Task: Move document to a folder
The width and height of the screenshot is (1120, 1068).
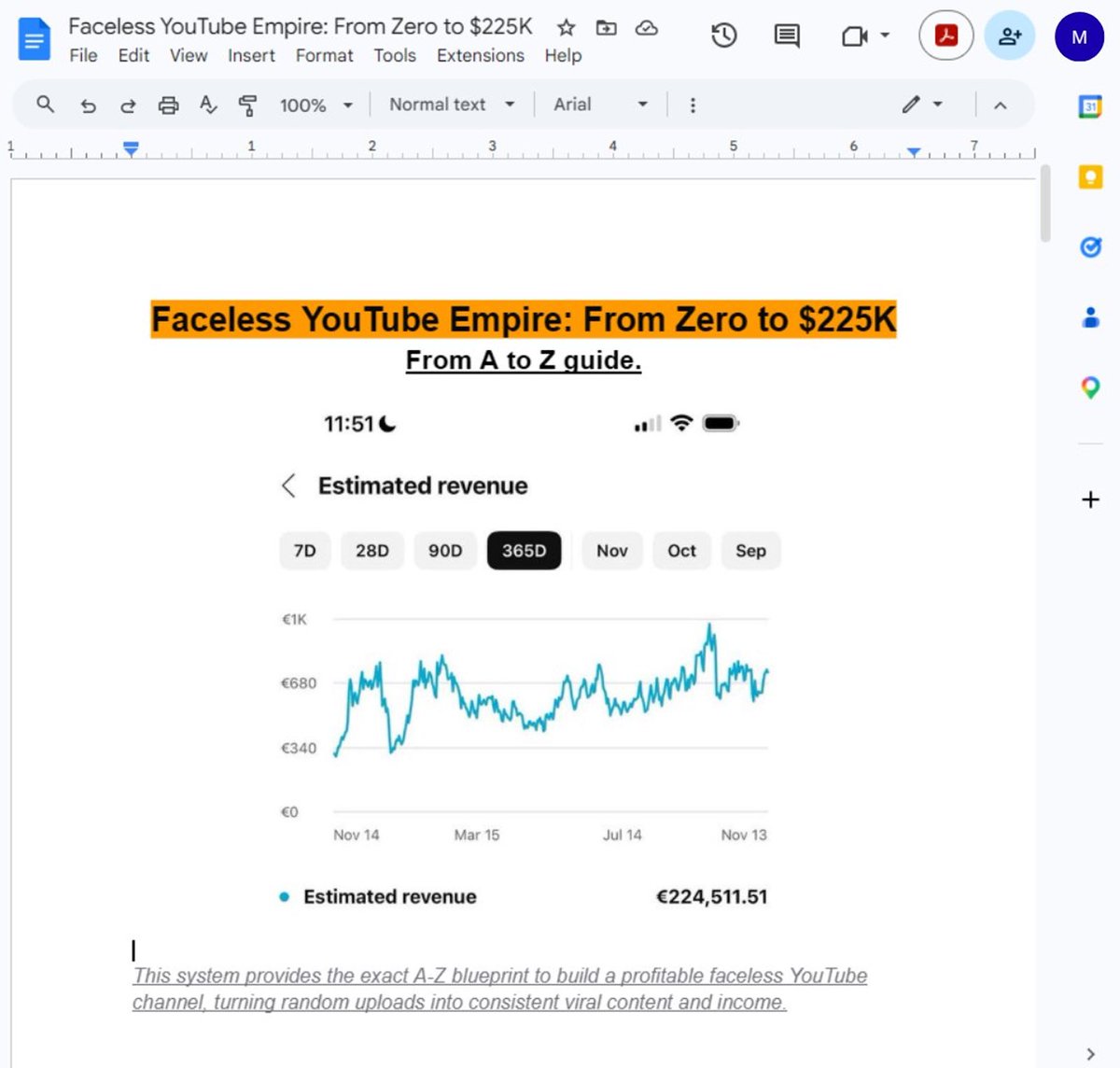Action: (607, 28)
